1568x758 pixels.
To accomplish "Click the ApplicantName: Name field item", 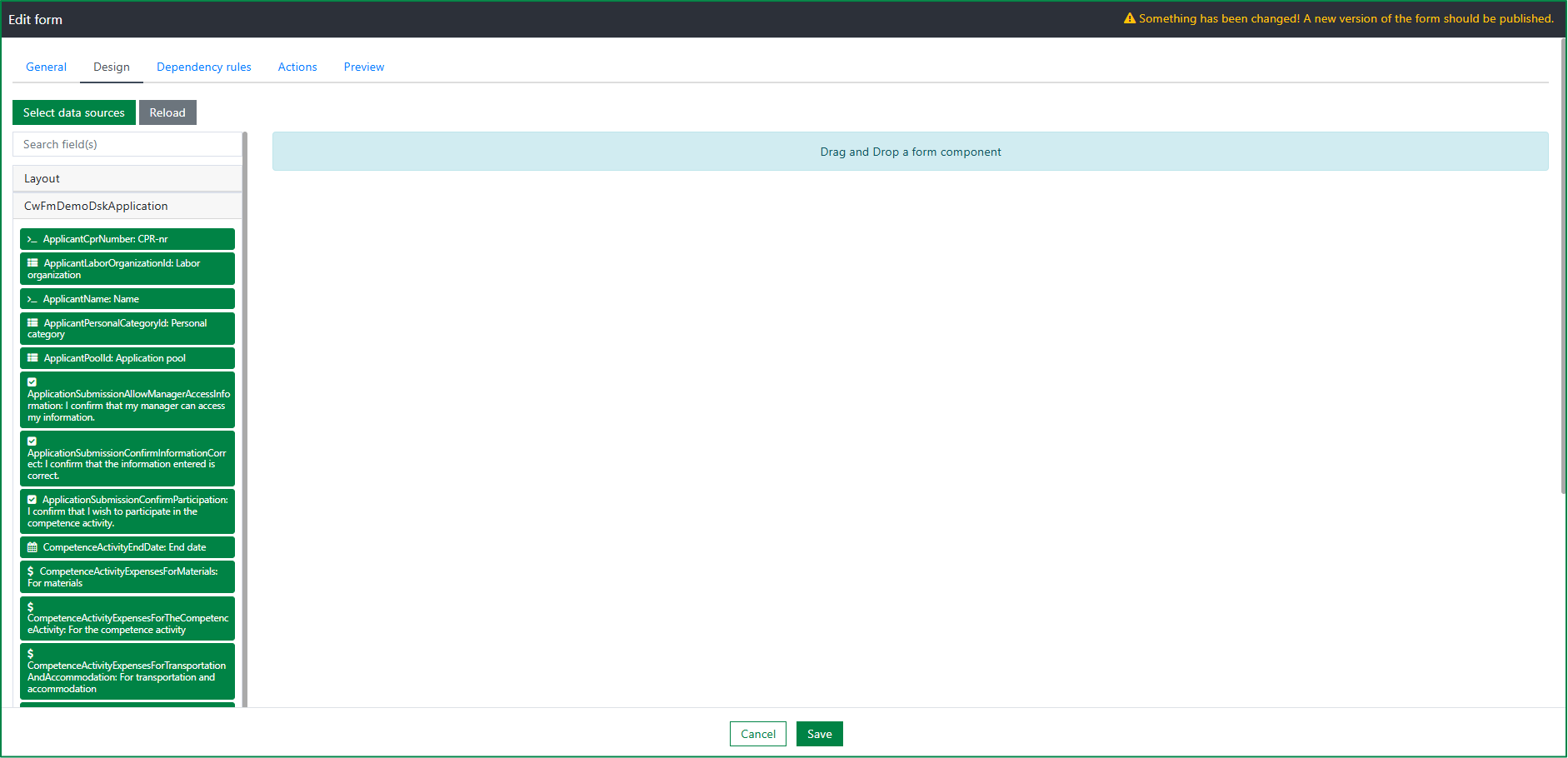I will tap(127, 299).
